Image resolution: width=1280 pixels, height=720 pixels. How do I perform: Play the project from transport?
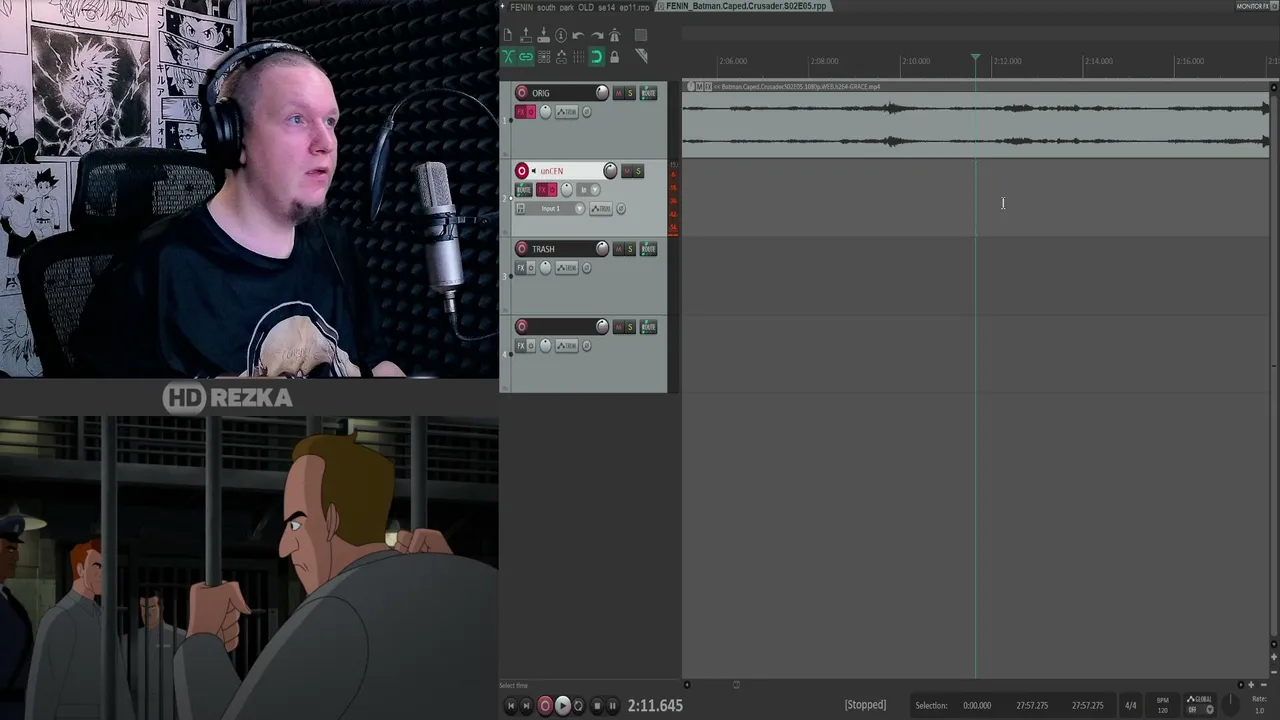[562, 706]
